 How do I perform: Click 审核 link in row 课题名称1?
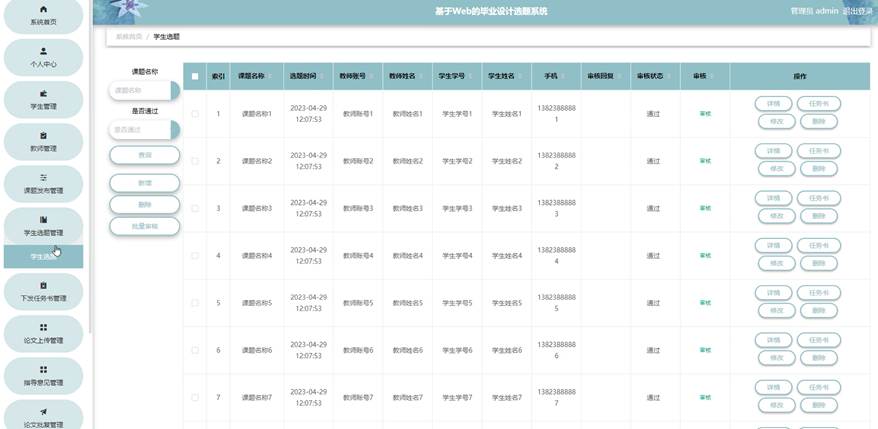(x=706, y=114)
